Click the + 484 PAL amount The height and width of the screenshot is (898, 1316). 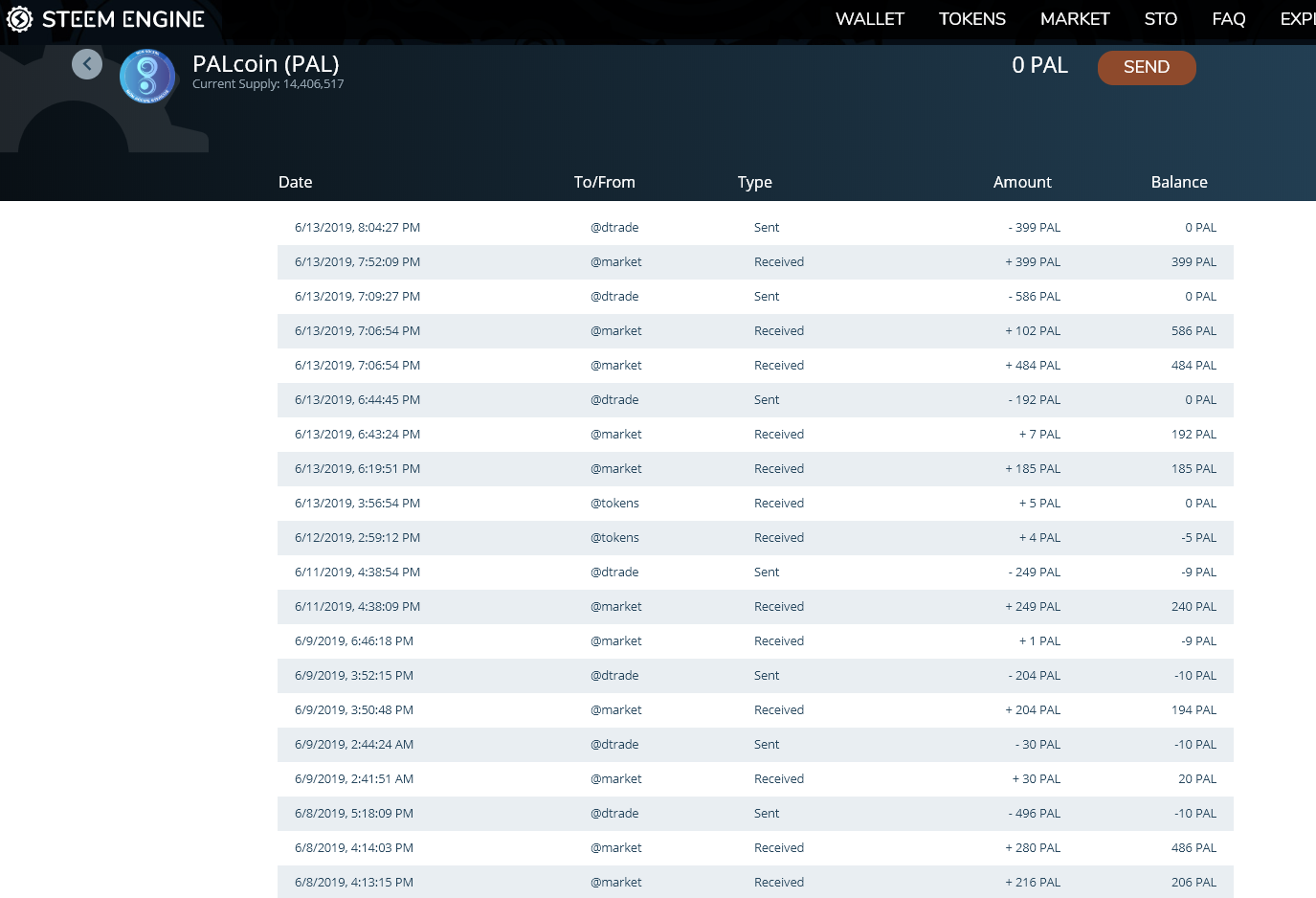click(1033, 366)
